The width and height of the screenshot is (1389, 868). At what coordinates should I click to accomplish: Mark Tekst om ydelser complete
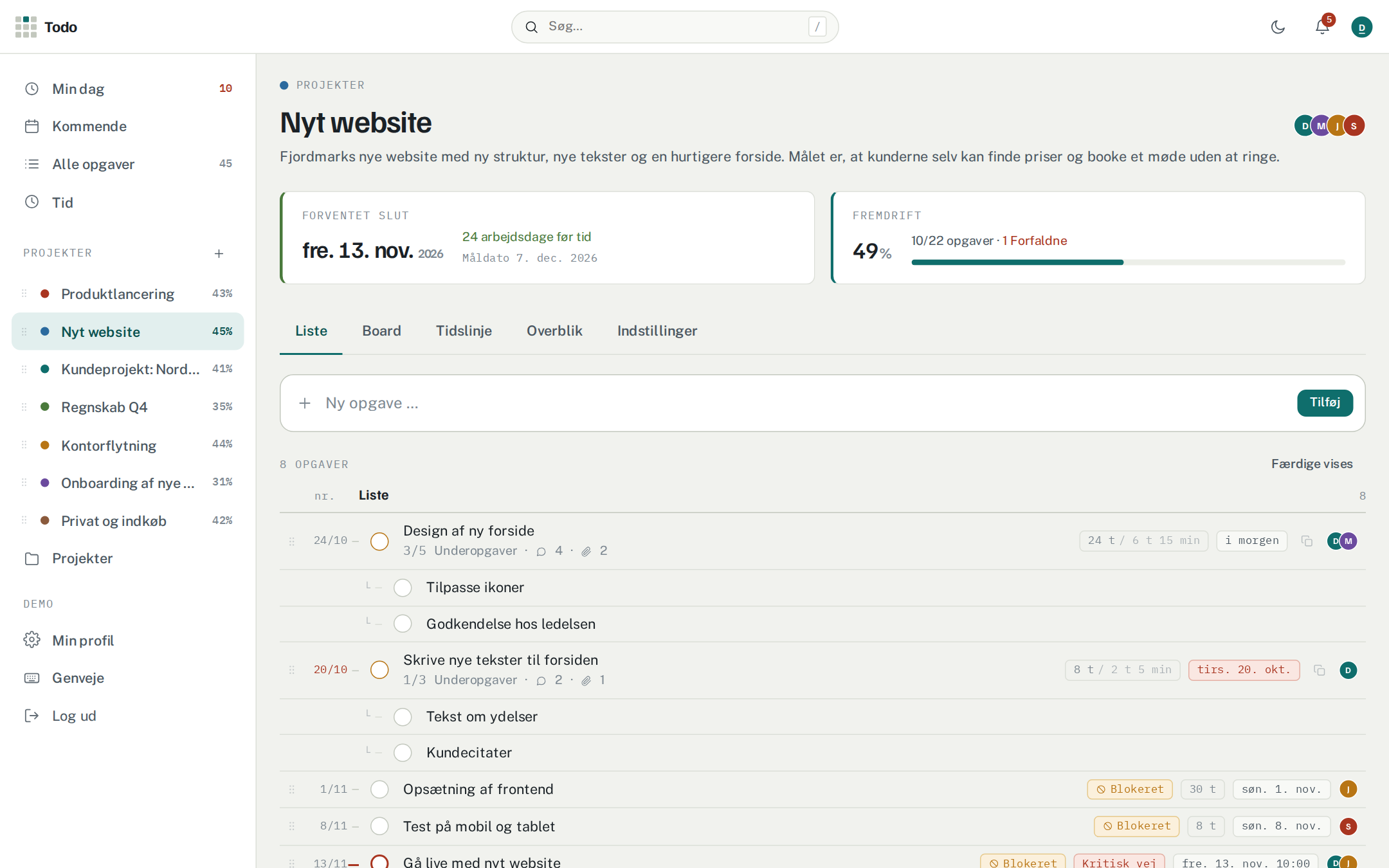403,716
